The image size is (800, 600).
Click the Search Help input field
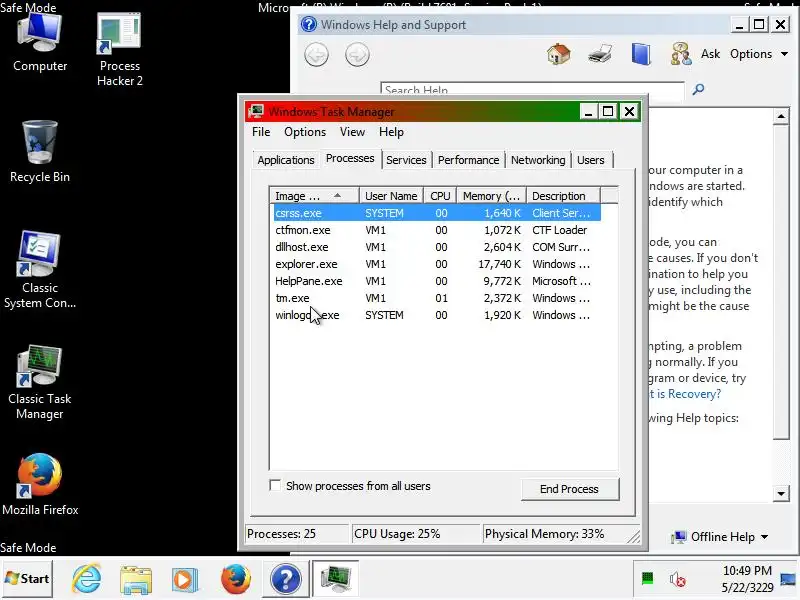[x=532, y=90]
